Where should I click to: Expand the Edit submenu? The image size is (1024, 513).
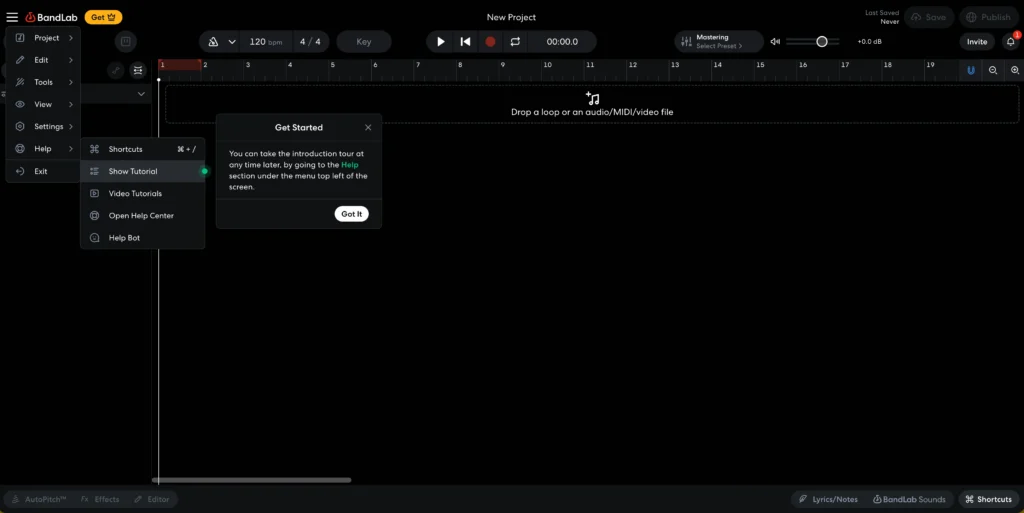point(44,60)
